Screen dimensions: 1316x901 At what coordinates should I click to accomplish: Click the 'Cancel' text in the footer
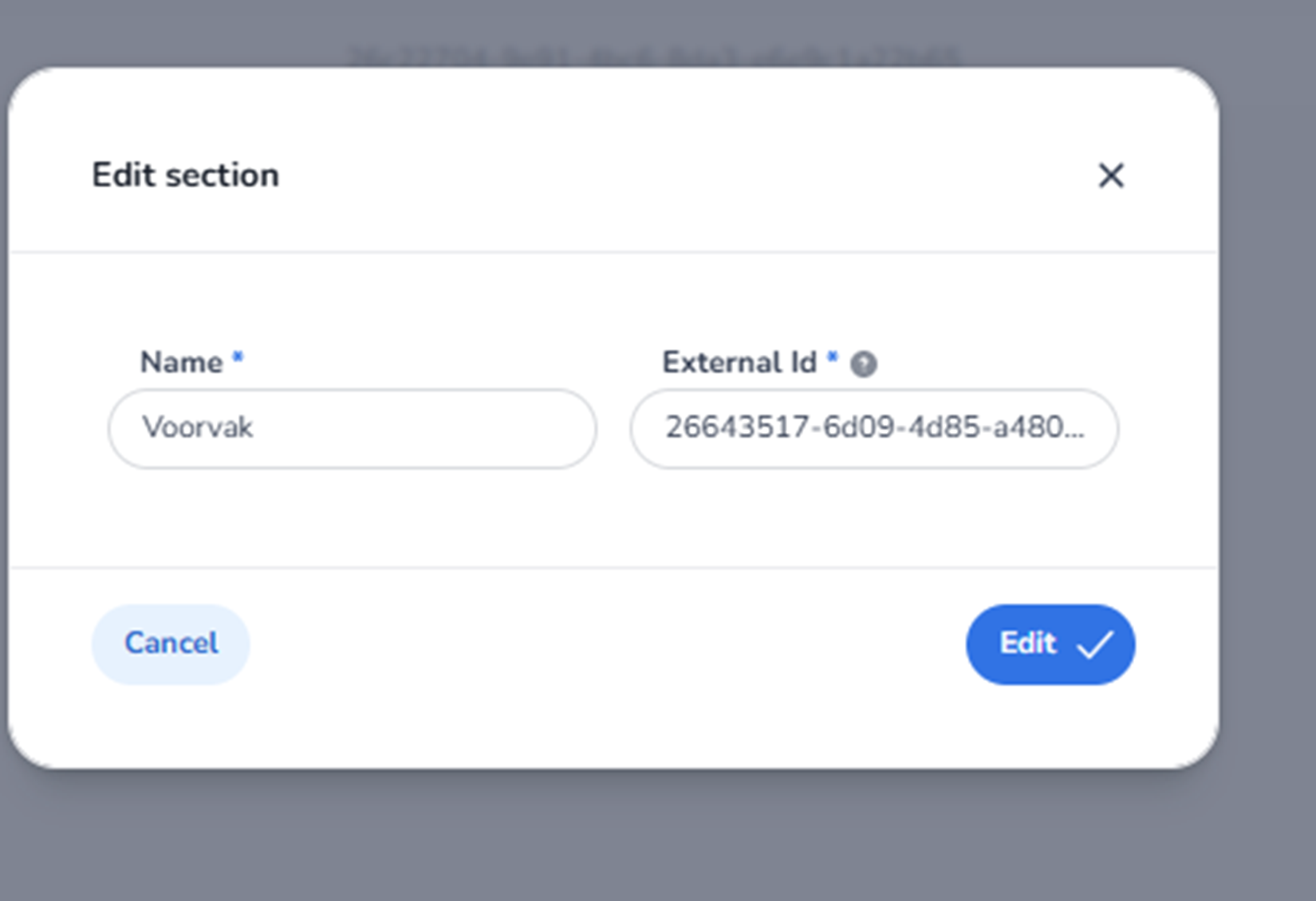point(171,643)
